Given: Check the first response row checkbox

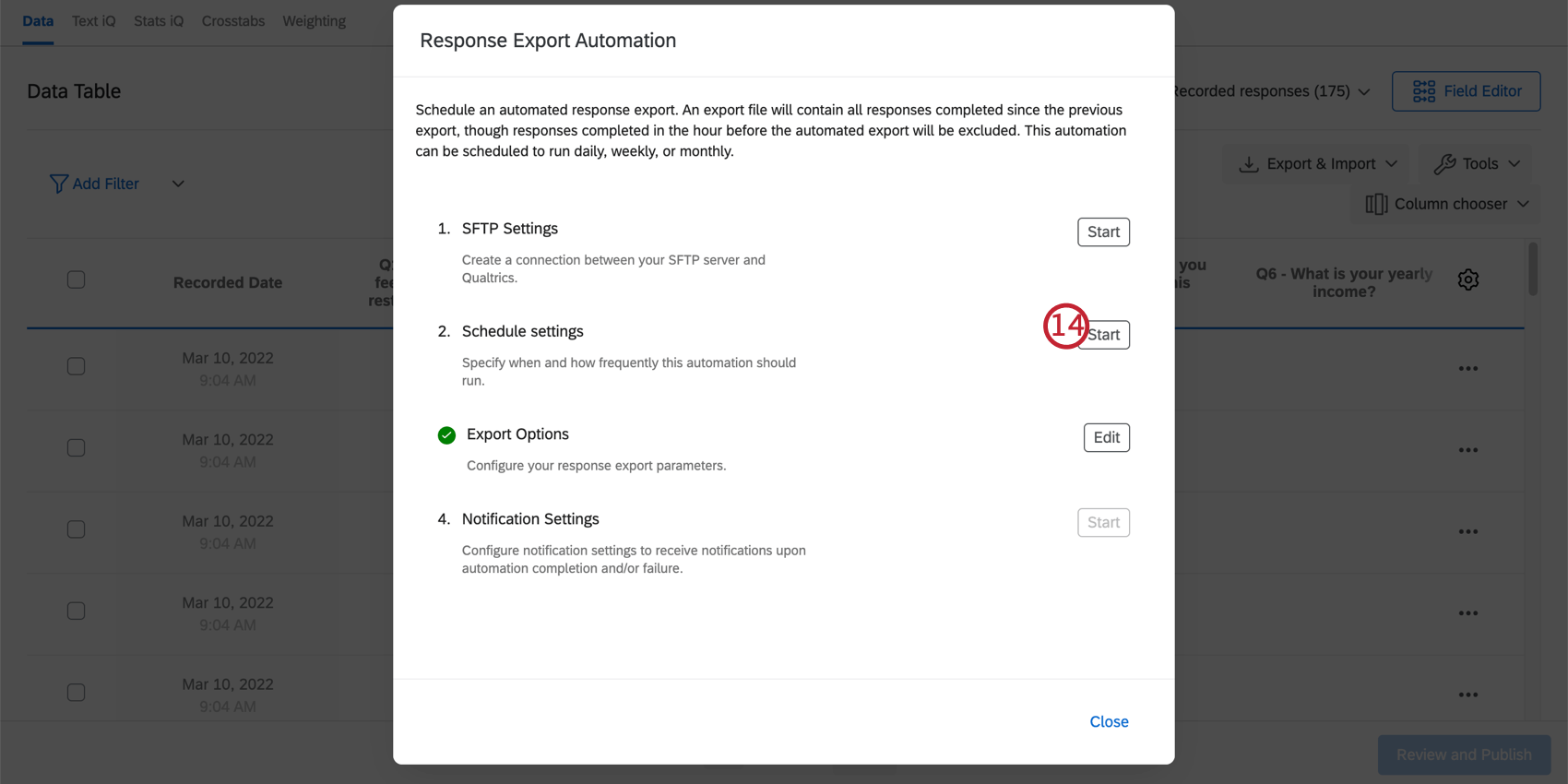Looking at the screenshot, I should [77, 366].
